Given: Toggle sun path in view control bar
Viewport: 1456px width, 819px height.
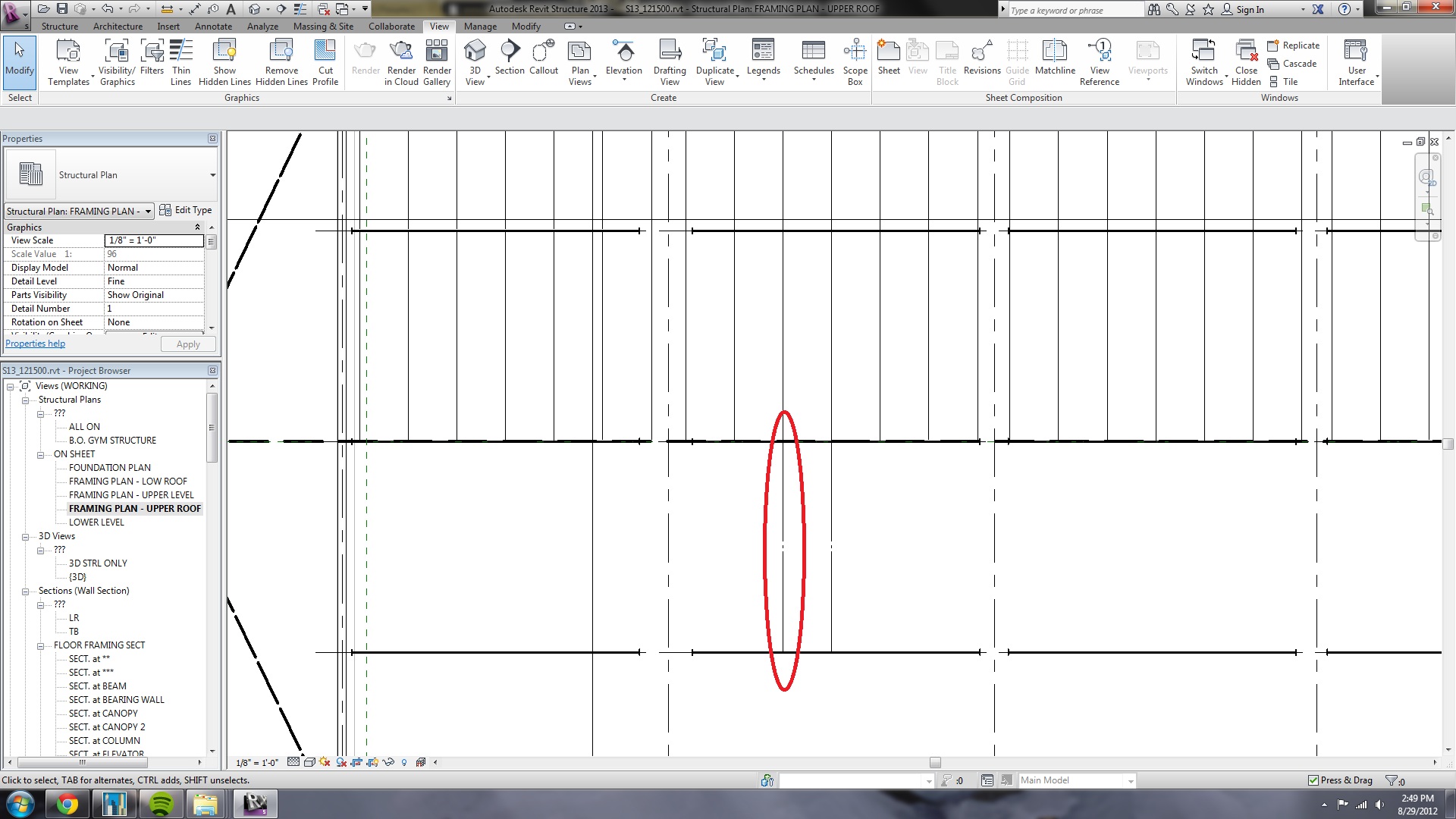Looking at the screenshot, I should (x=325, y=762).
